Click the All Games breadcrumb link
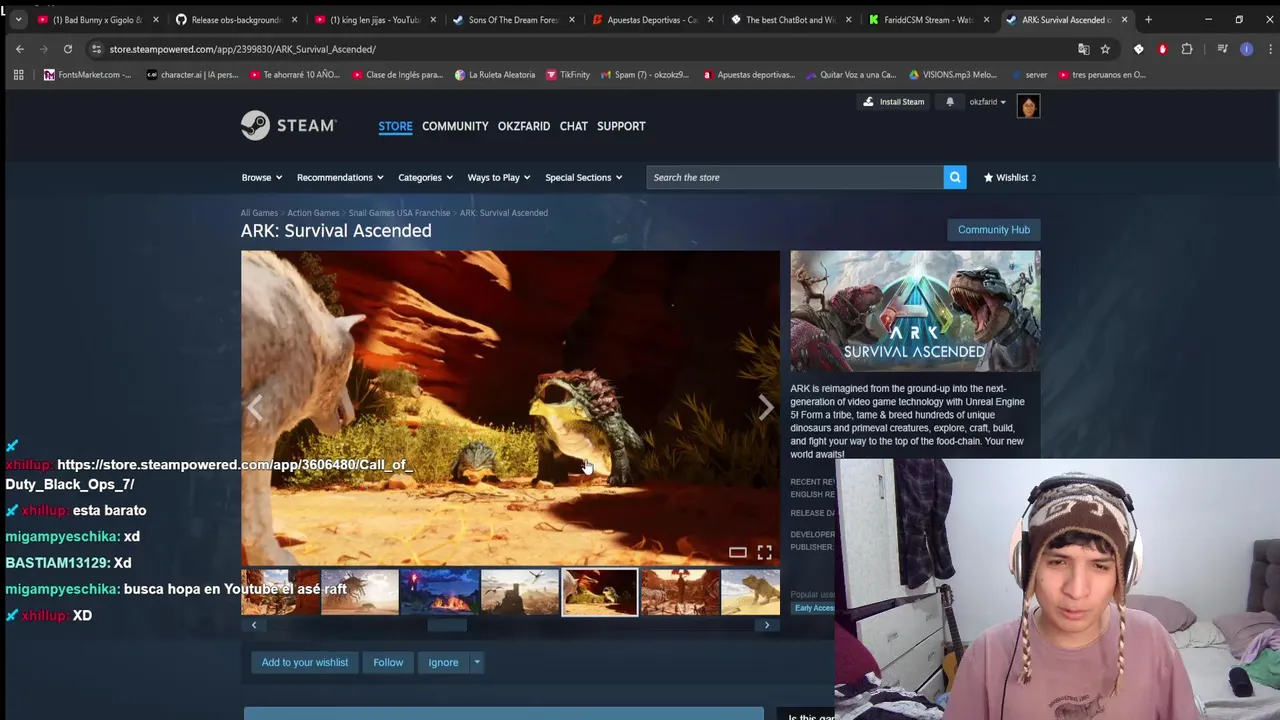 pyautogui.click(x=259, y=213)
